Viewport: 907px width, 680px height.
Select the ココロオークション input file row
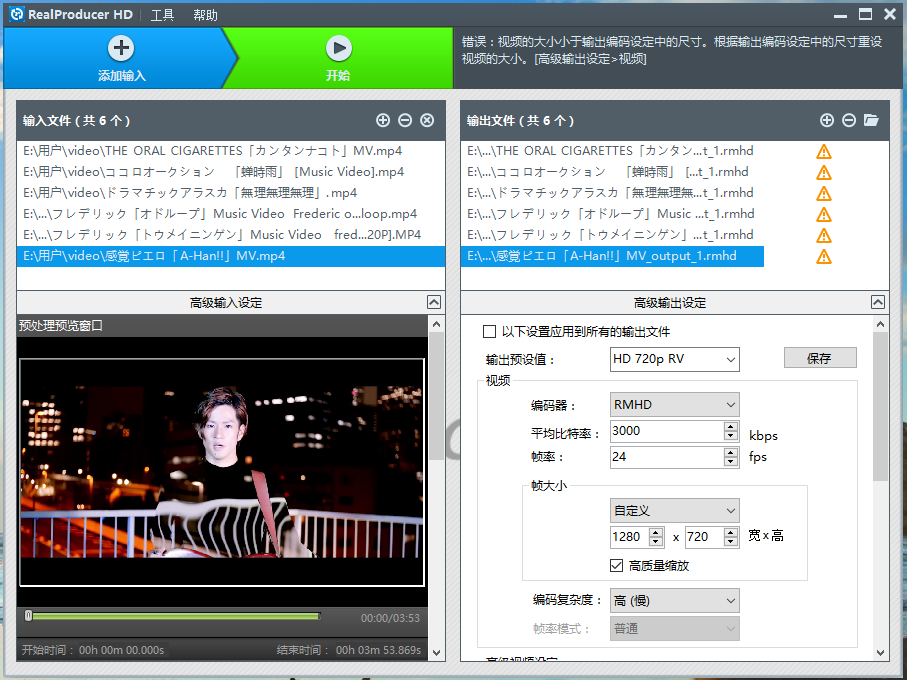(x=213, y=172)
